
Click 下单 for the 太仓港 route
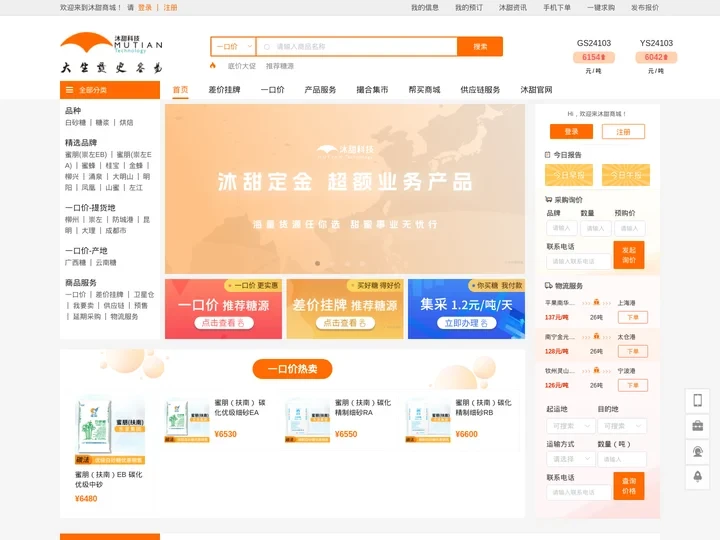[633, 351]
